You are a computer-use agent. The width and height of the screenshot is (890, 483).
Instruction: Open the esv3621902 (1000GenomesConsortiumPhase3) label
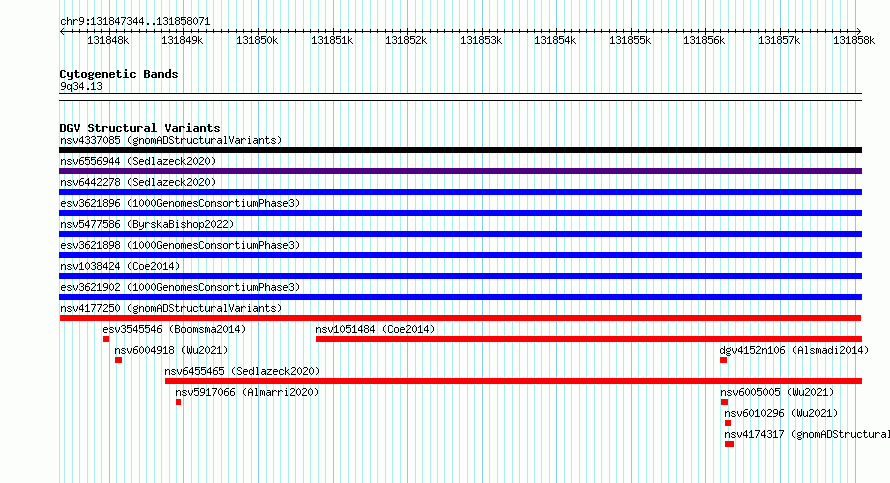click(x=180, y=287)
